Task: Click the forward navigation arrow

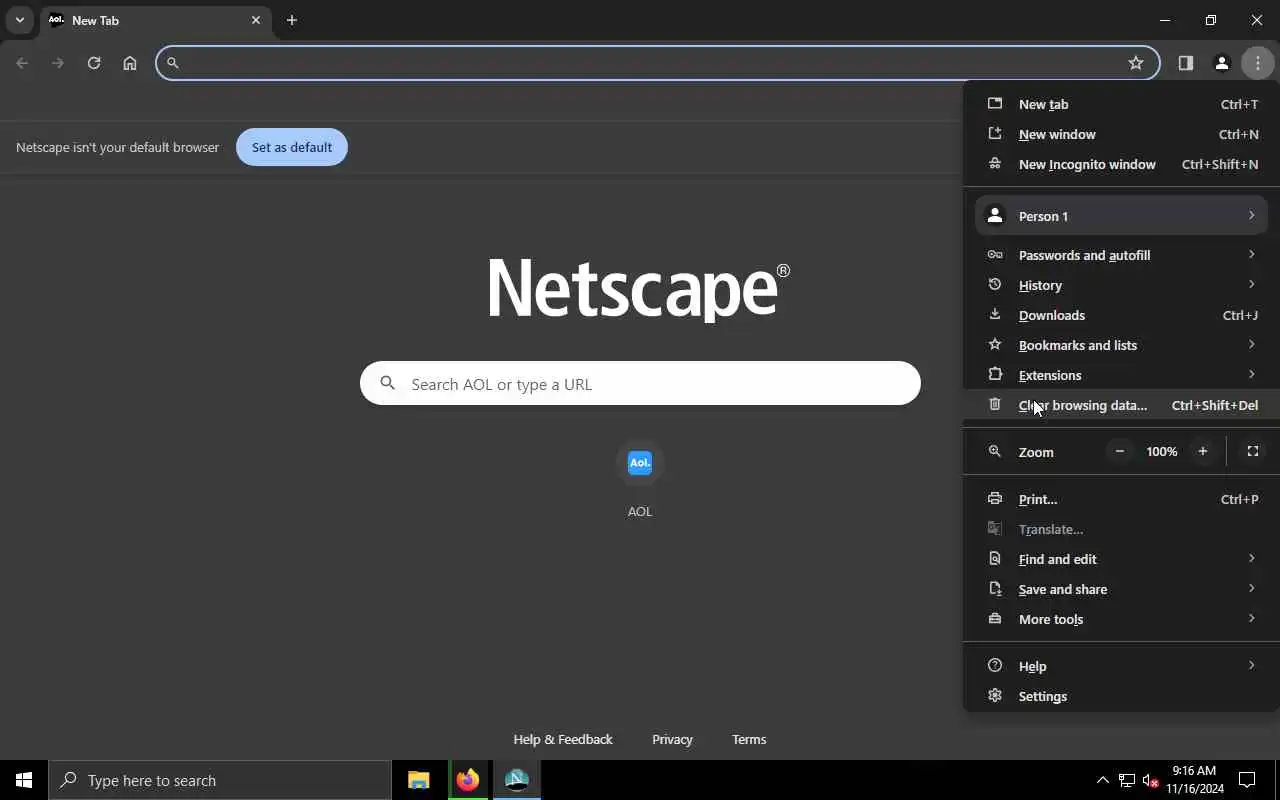Action: click(x=58, y=63)
